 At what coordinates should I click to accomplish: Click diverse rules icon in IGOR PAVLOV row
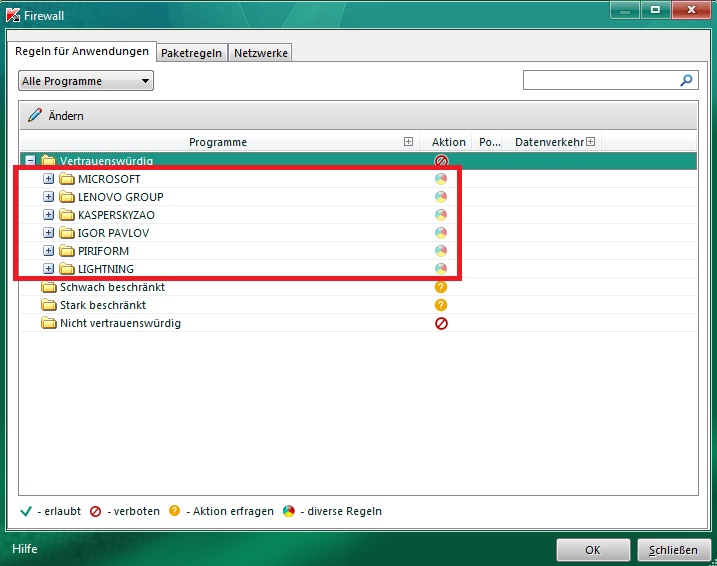point(441,233)
